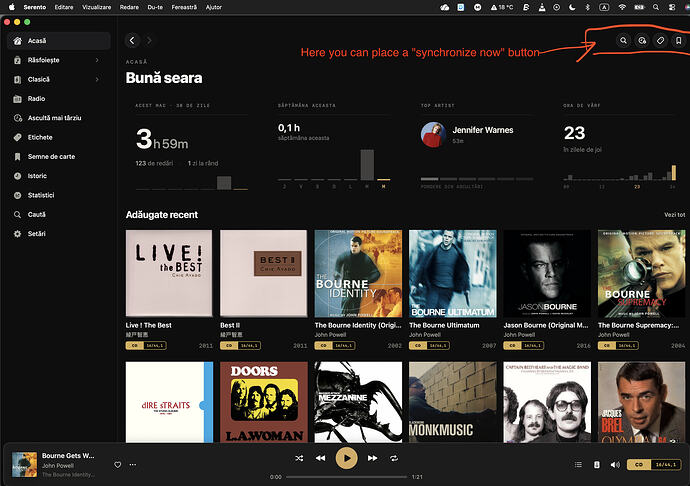Screen dimensions: 690x486
Task: Expand the Răsfoiește chevron
Action: pyautogui.click(x=97, y=60)
